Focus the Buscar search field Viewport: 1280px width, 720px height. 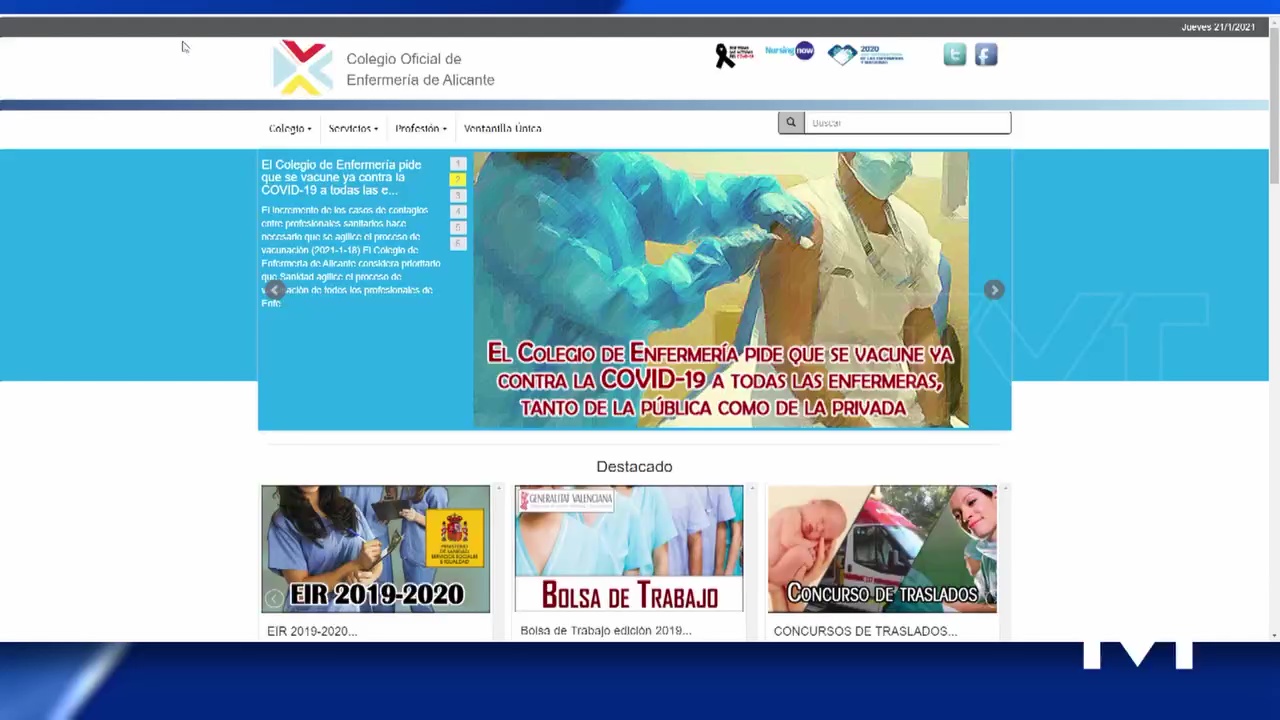(907, 123)
